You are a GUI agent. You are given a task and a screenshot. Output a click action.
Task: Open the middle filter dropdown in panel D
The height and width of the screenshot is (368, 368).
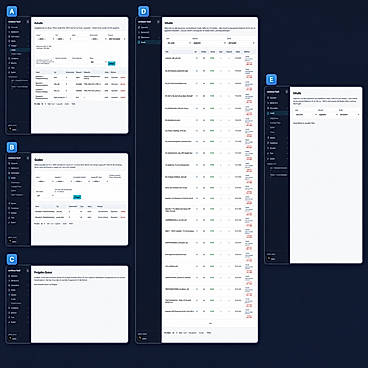(209, 43)
